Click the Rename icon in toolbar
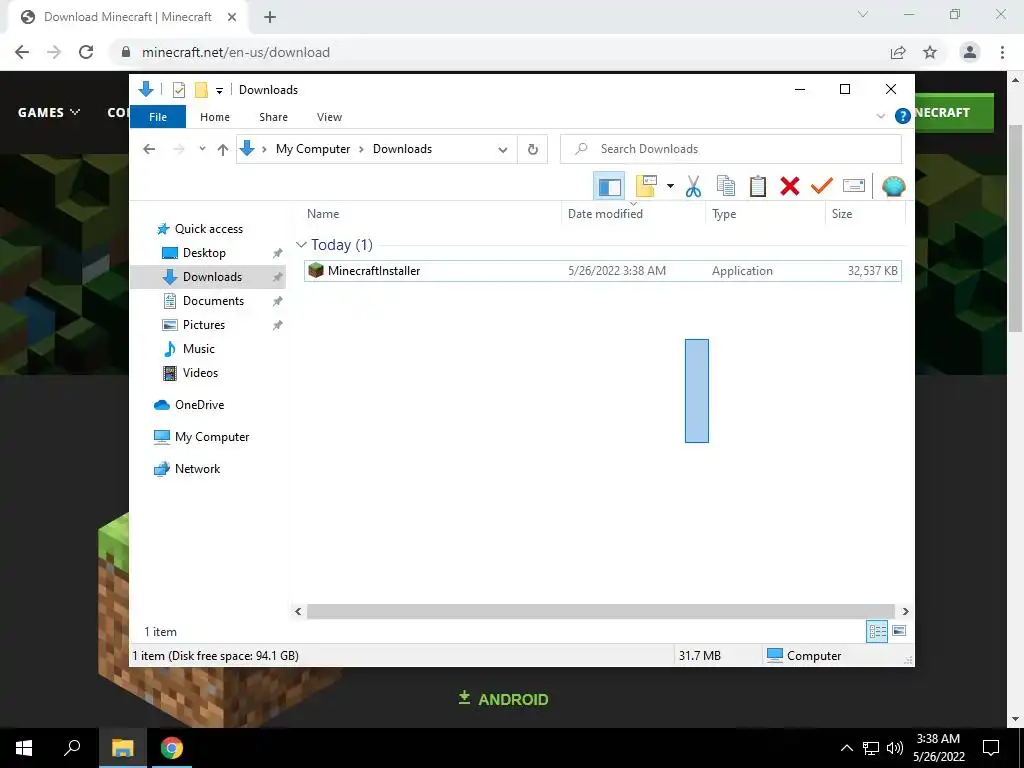The image size is (1024, 768). pyautogui.click(x=854, y=186)
